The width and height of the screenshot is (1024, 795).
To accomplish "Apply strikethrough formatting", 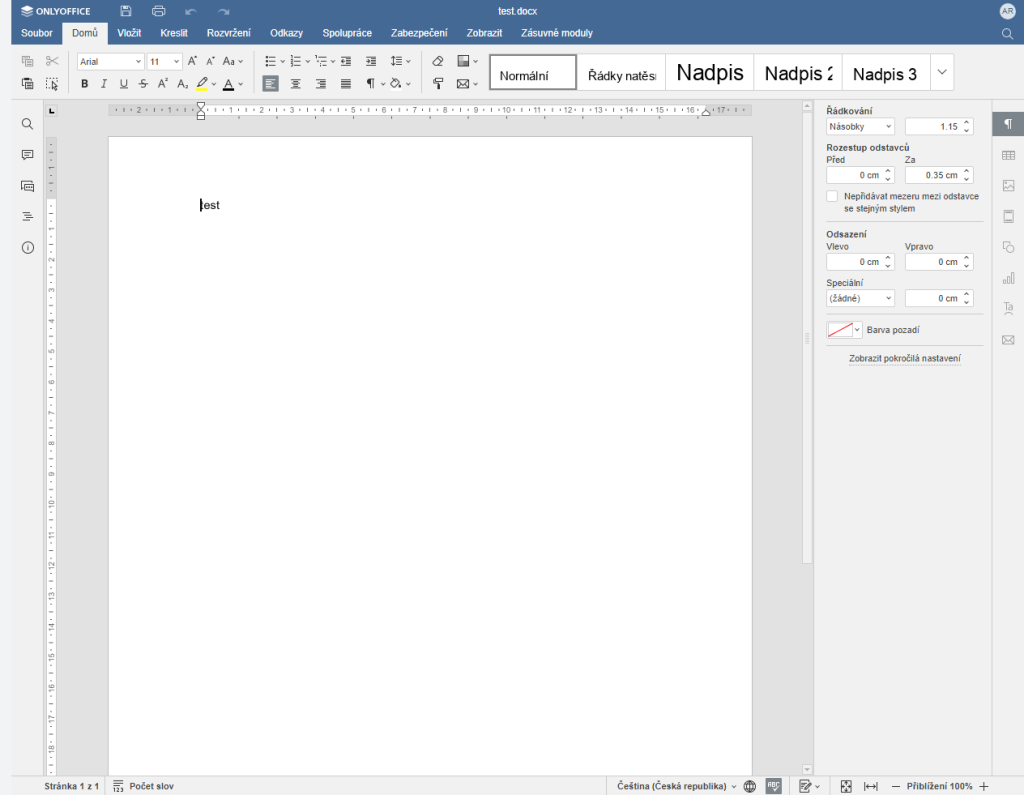I will click(143, 84).
